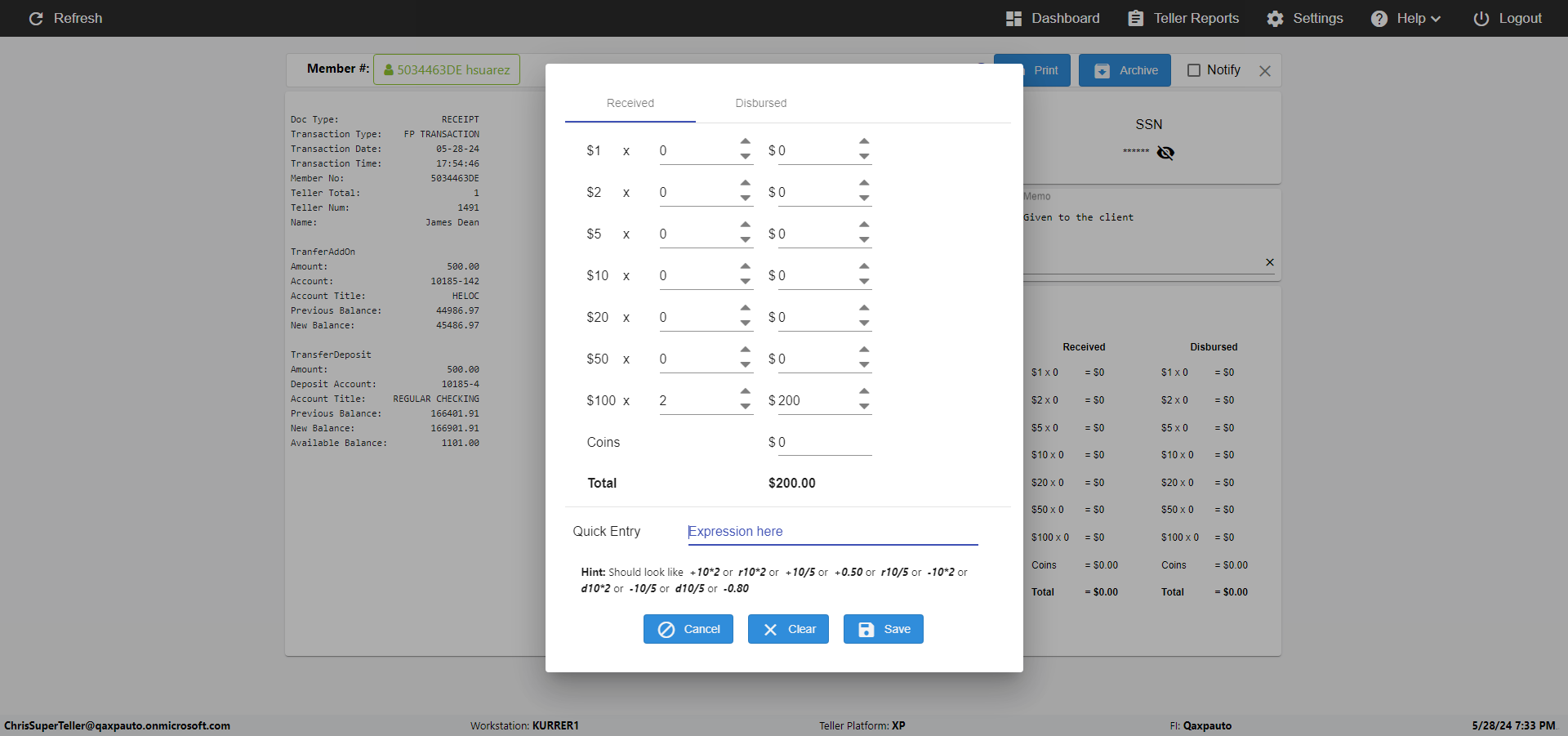Increase the $100 dollar amount of $200

pos(864,392)
